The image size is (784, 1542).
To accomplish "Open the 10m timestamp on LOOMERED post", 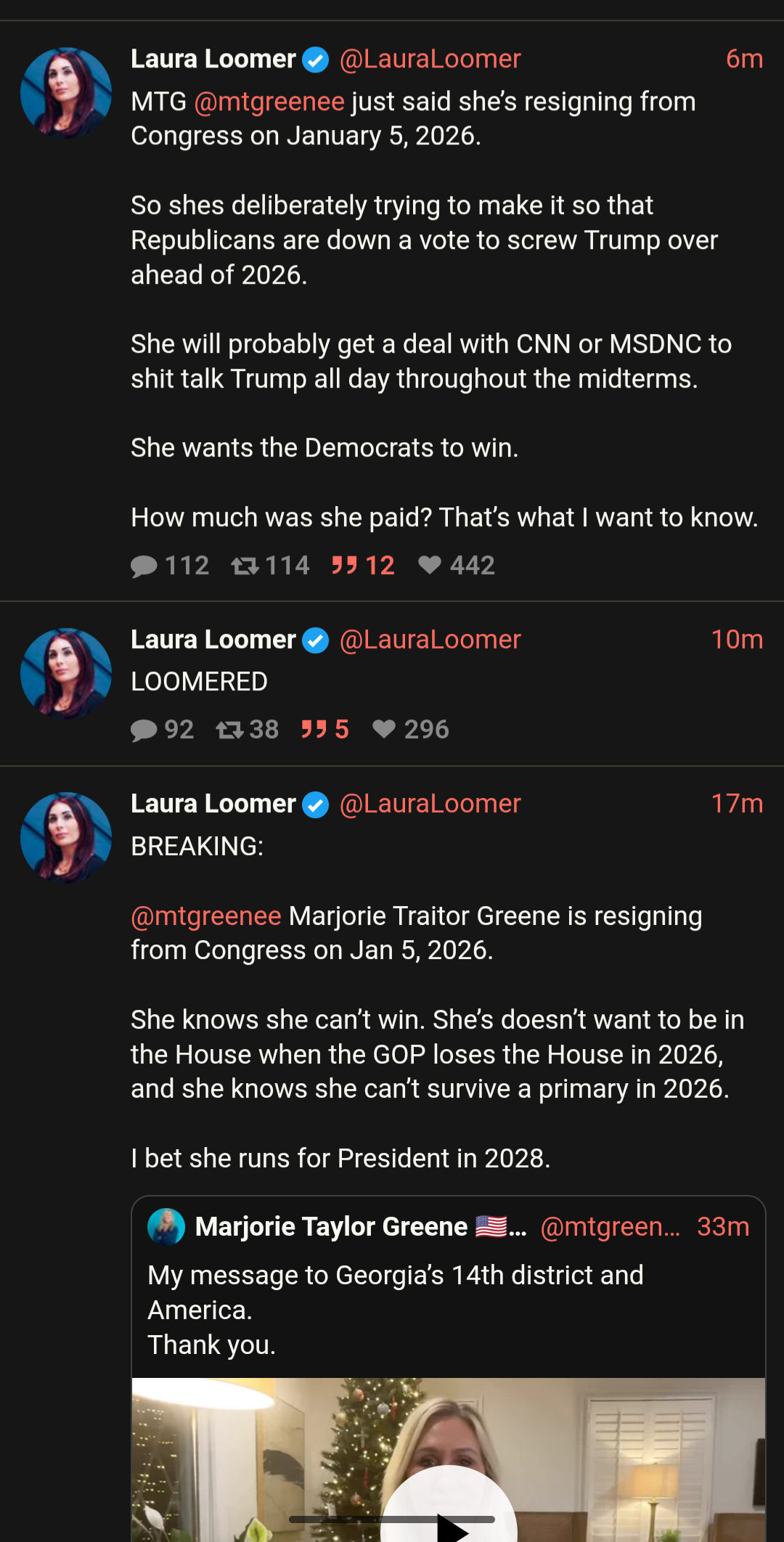I will 737,640.
